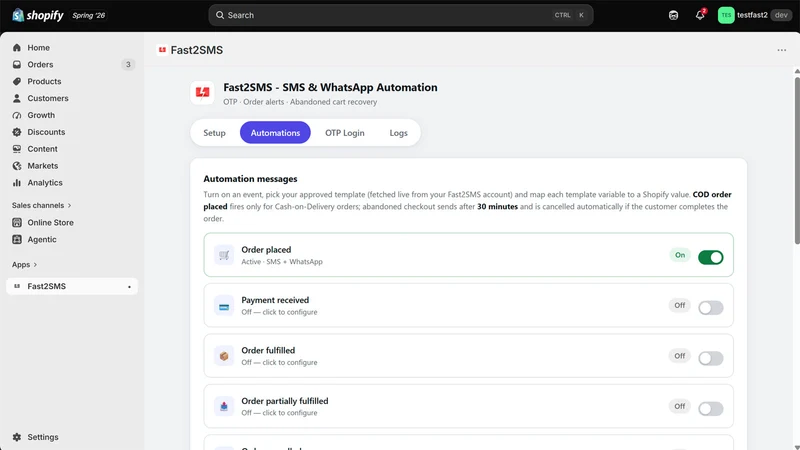Enable the Order fulfilled toggle

tap(711, 358)
